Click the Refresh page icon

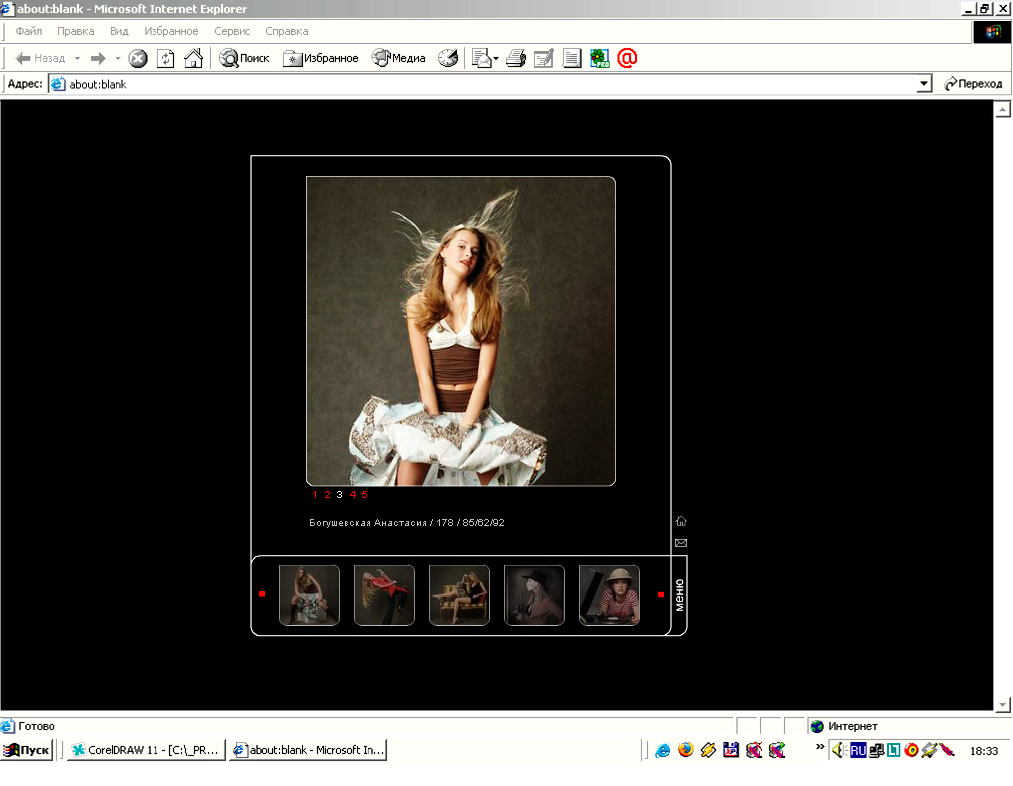(x=166, y=59)
